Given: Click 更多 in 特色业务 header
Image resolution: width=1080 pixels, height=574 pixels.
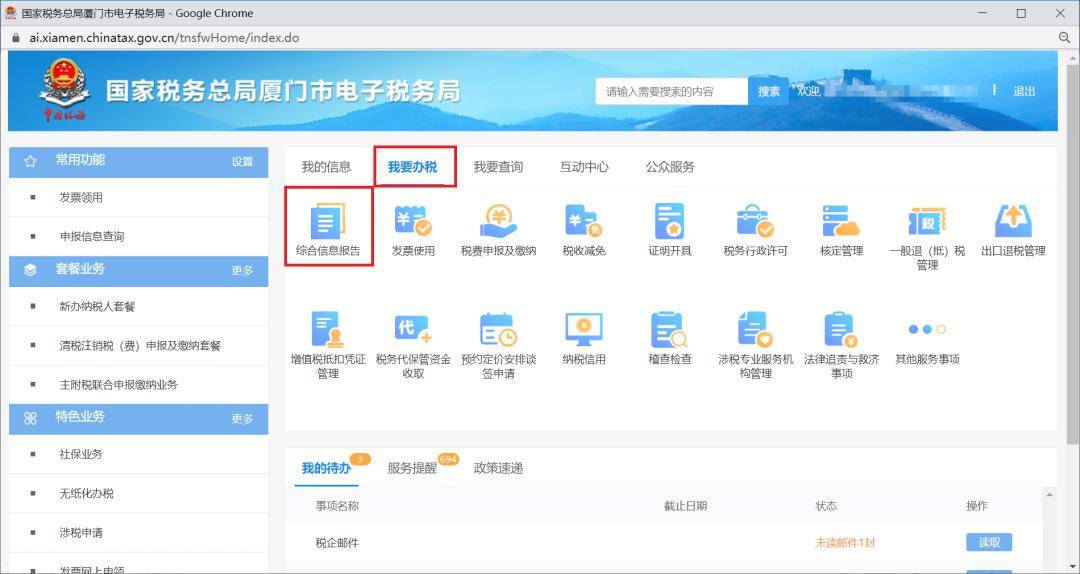Looking at the screenshot, I should (242, 419).
